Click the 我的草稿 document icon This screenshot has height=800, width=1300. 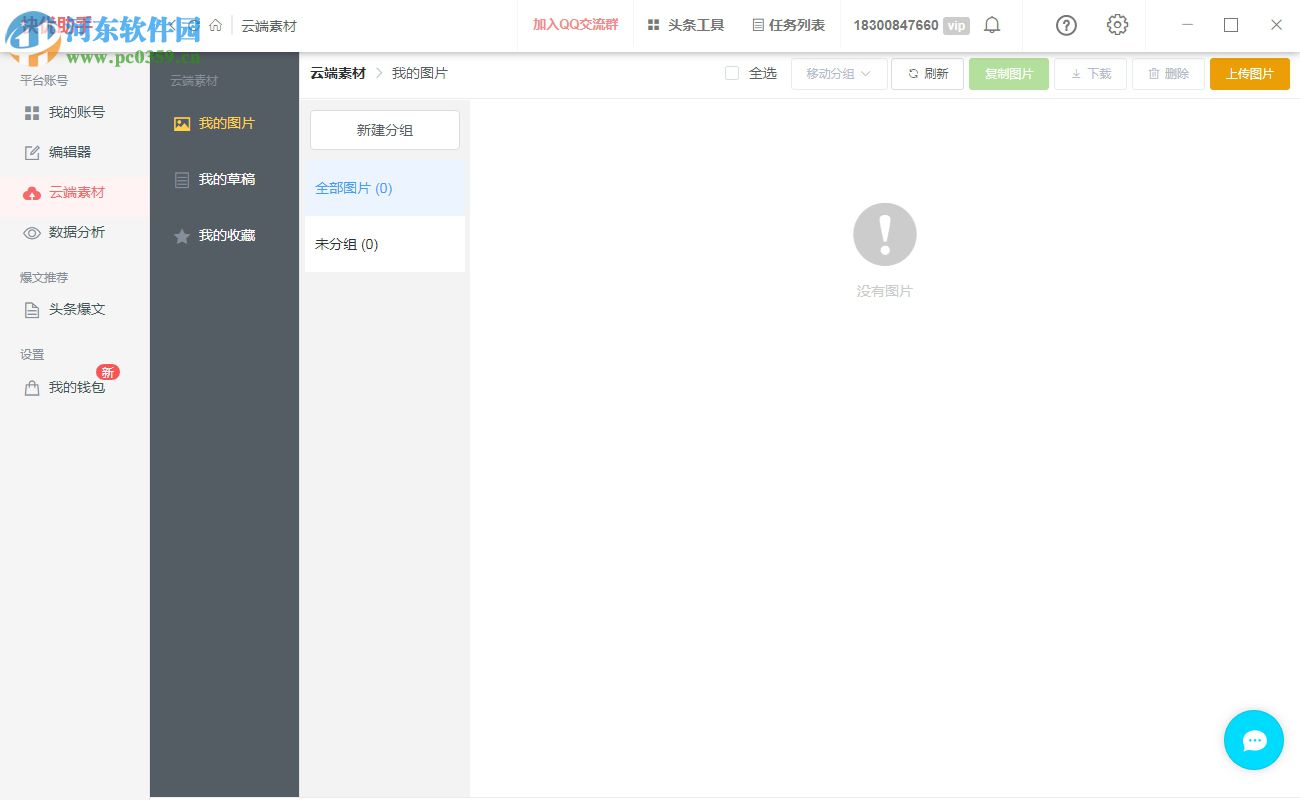(x=182, y=181)
